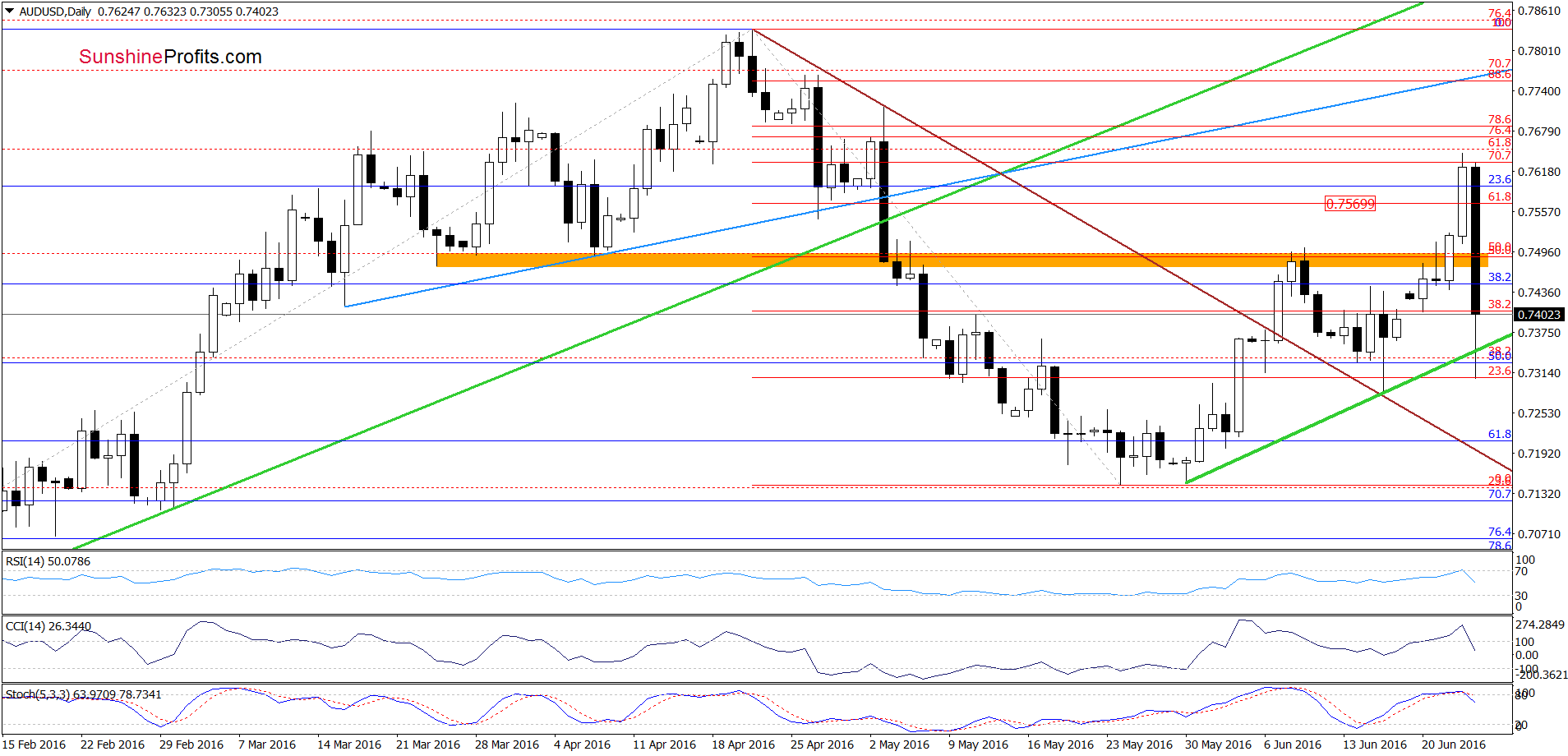Select the OHLC values 0.76247 0.76323 0.73055 0.74023

click(x=188, y=12)
